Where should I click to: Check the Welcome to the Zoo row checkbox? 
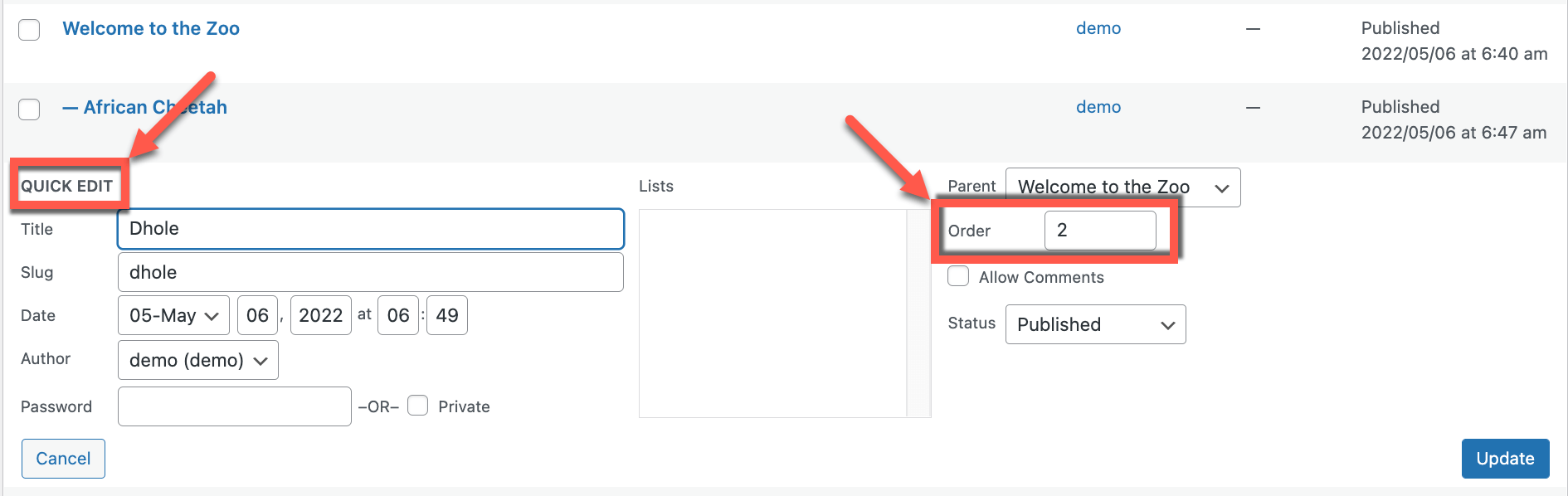pyautogui.click(x=29, y=30)
